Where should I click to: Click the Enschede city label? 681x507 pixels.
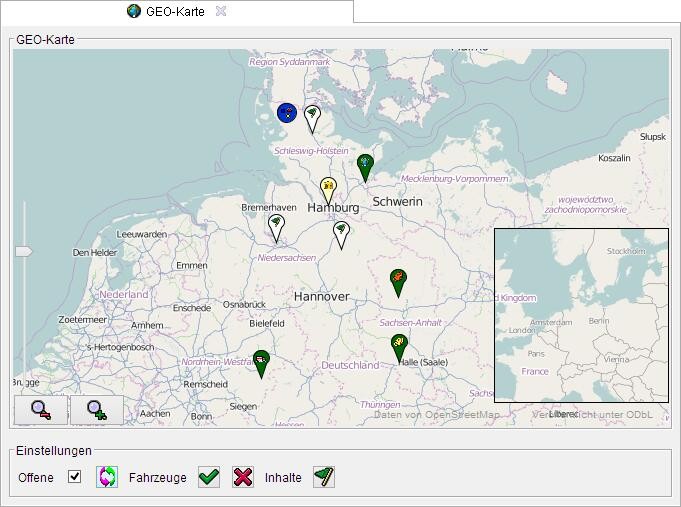(192, 308)
